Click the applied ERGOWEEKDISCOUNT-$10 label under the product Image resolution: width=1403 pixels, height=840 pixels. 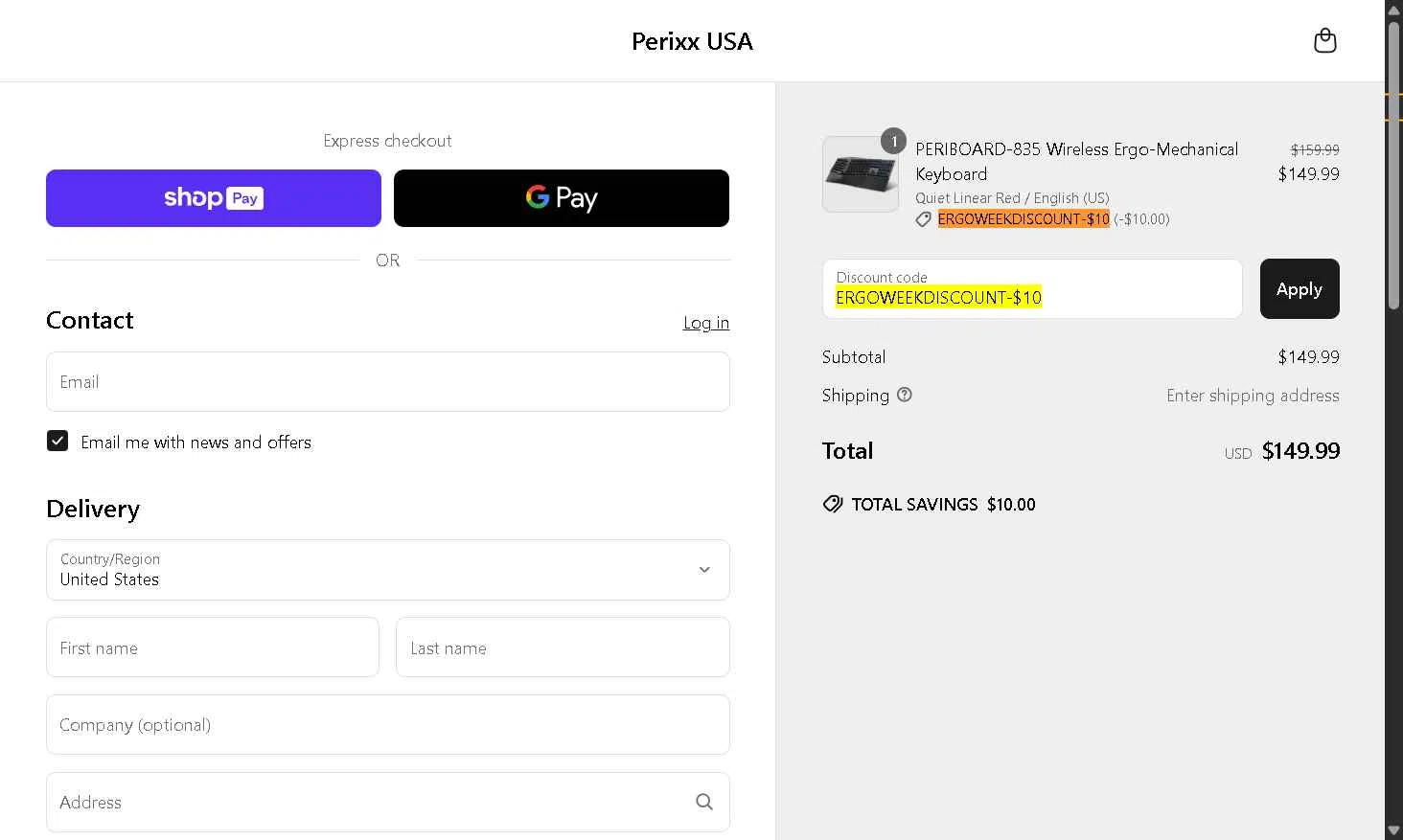pos(1023,219)
